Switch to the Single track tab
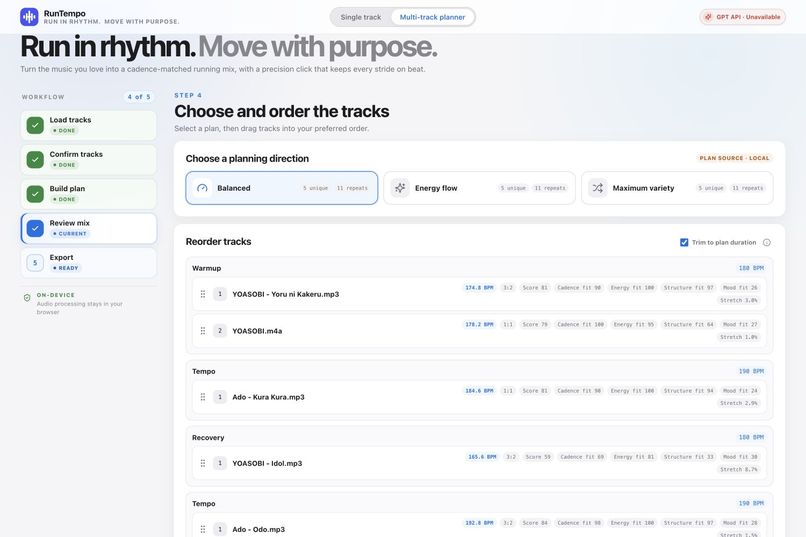Viewport: 806px width, 537px height. click(361, 17)
